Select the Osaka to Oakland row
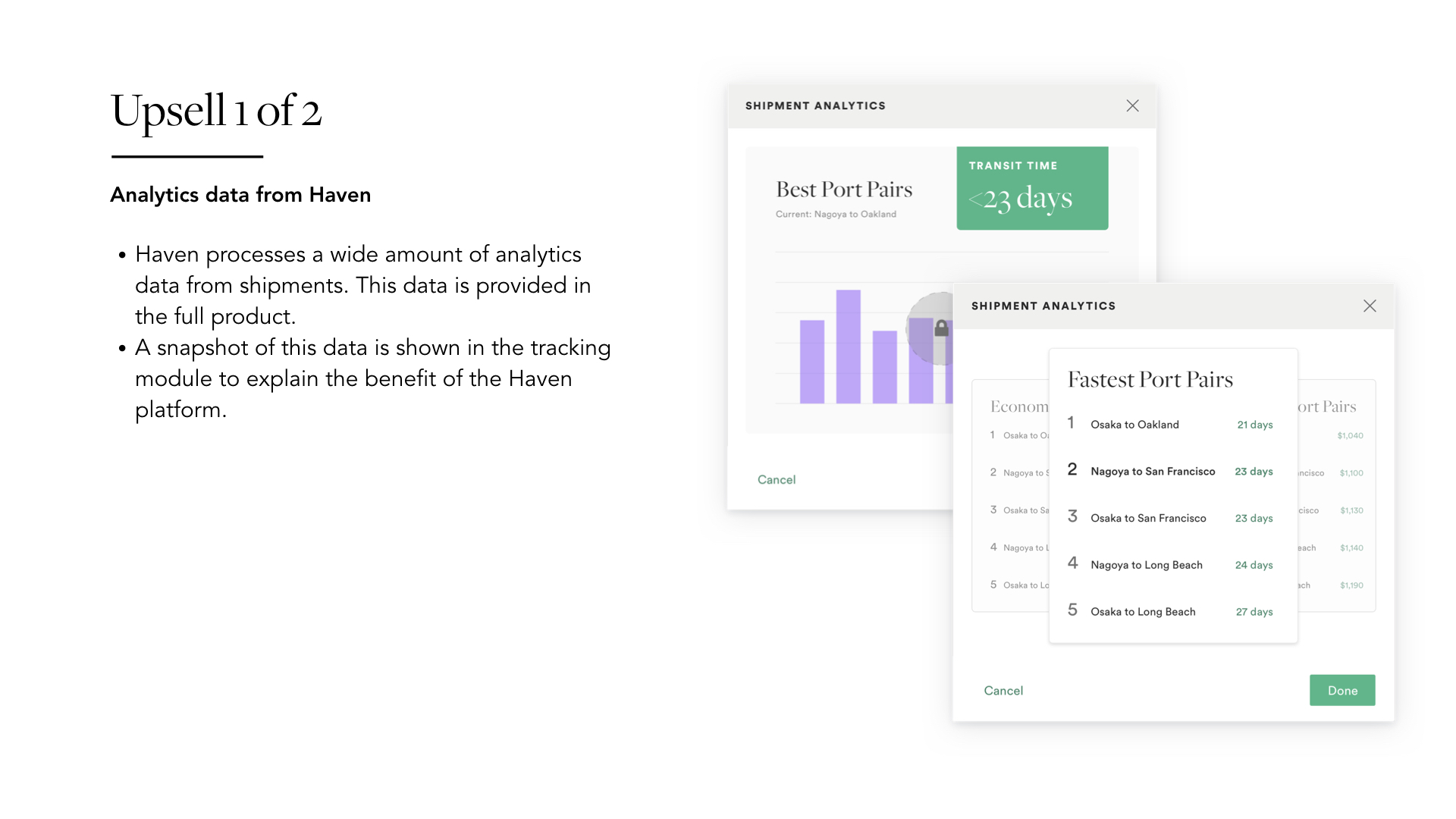This screenshot has height=819, width=1456. click(1172, 425)
